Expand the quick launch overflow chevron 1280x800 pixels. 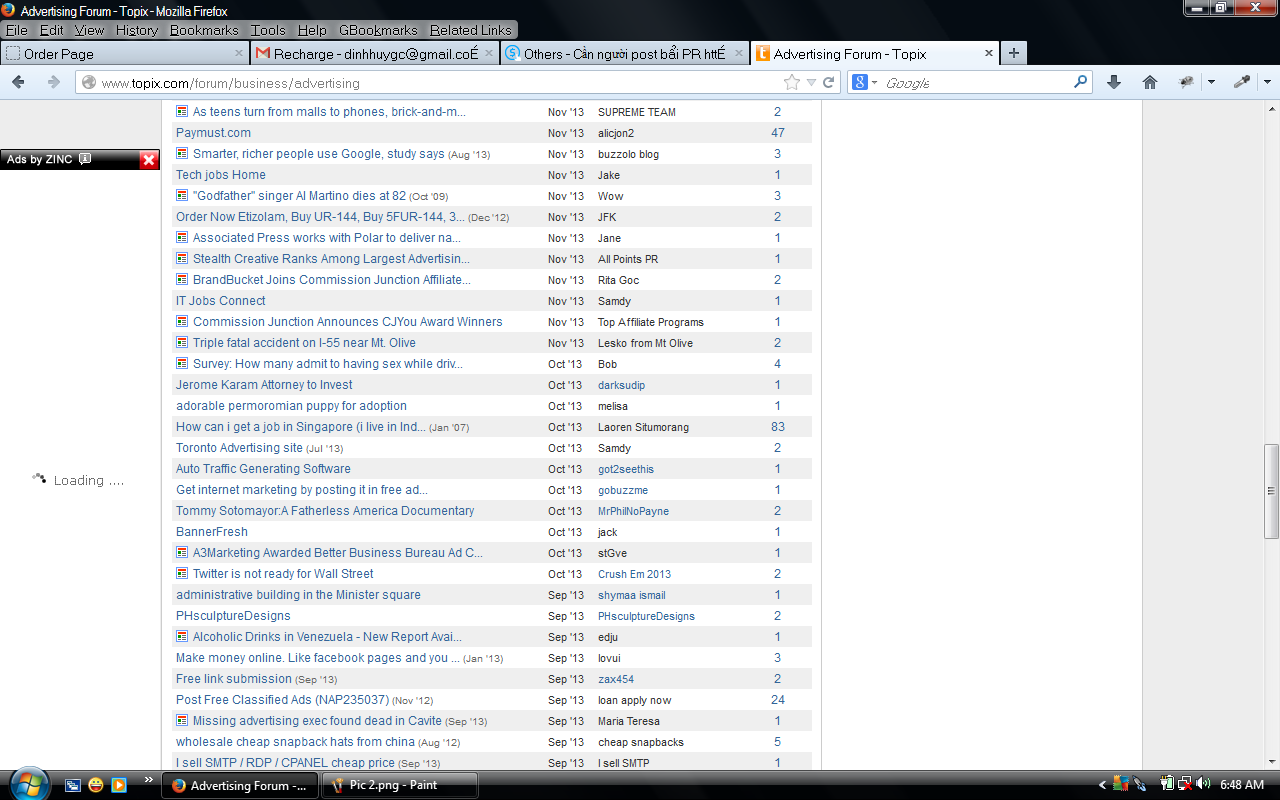149,780
